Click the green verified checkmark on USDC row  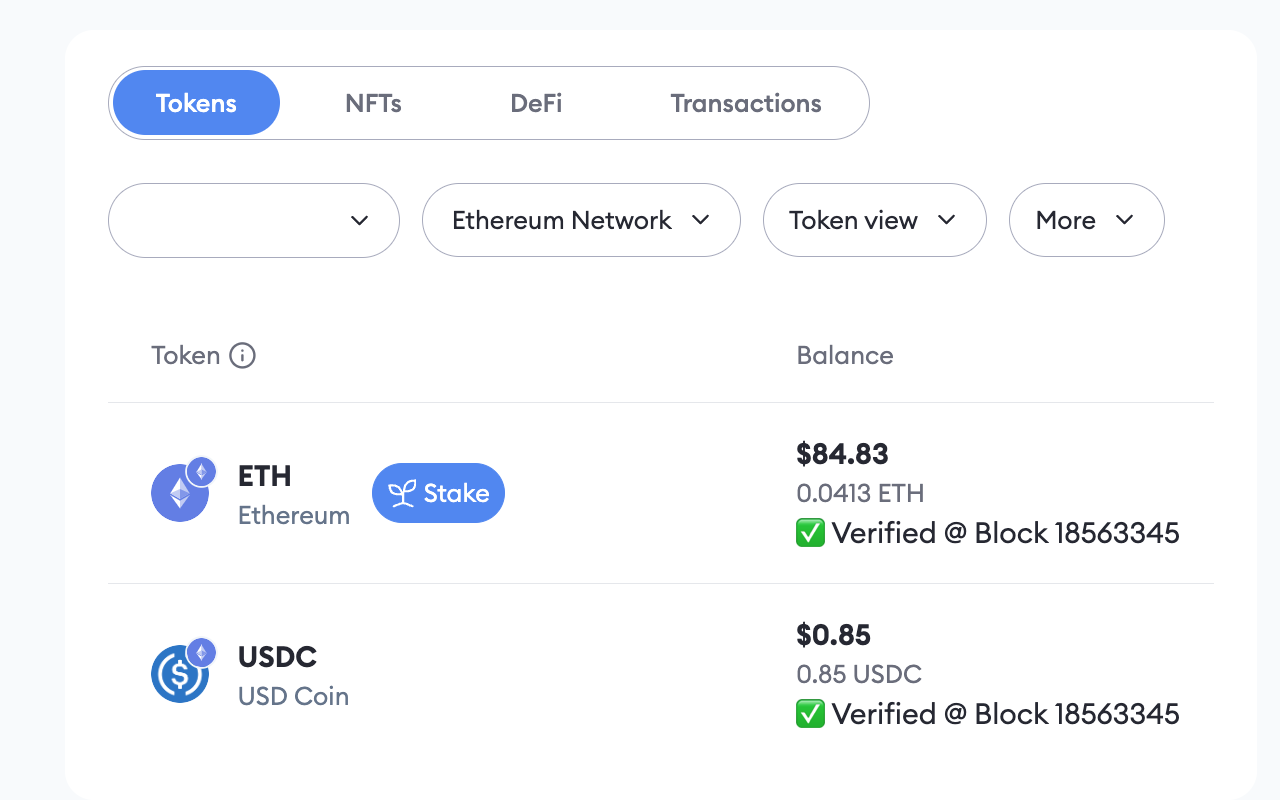[x=810, y=714]
